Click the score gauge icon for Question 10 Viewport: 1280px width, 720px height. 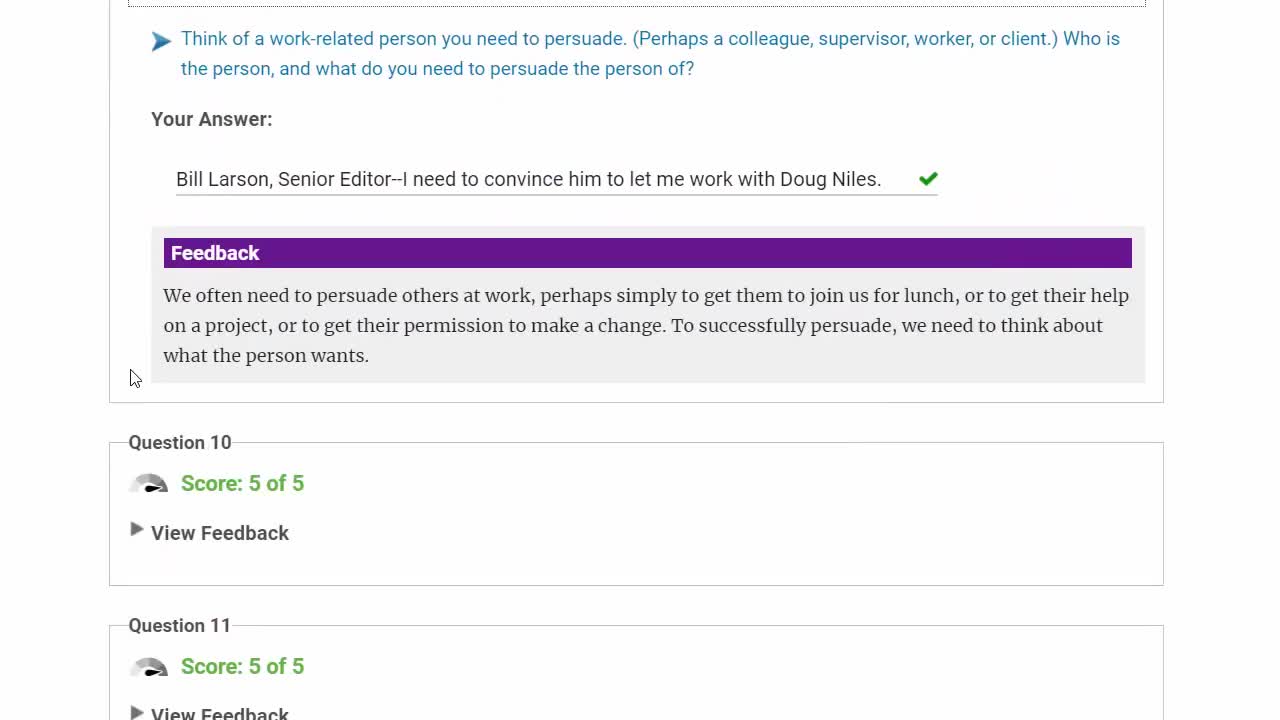click(x=149, y=484)
